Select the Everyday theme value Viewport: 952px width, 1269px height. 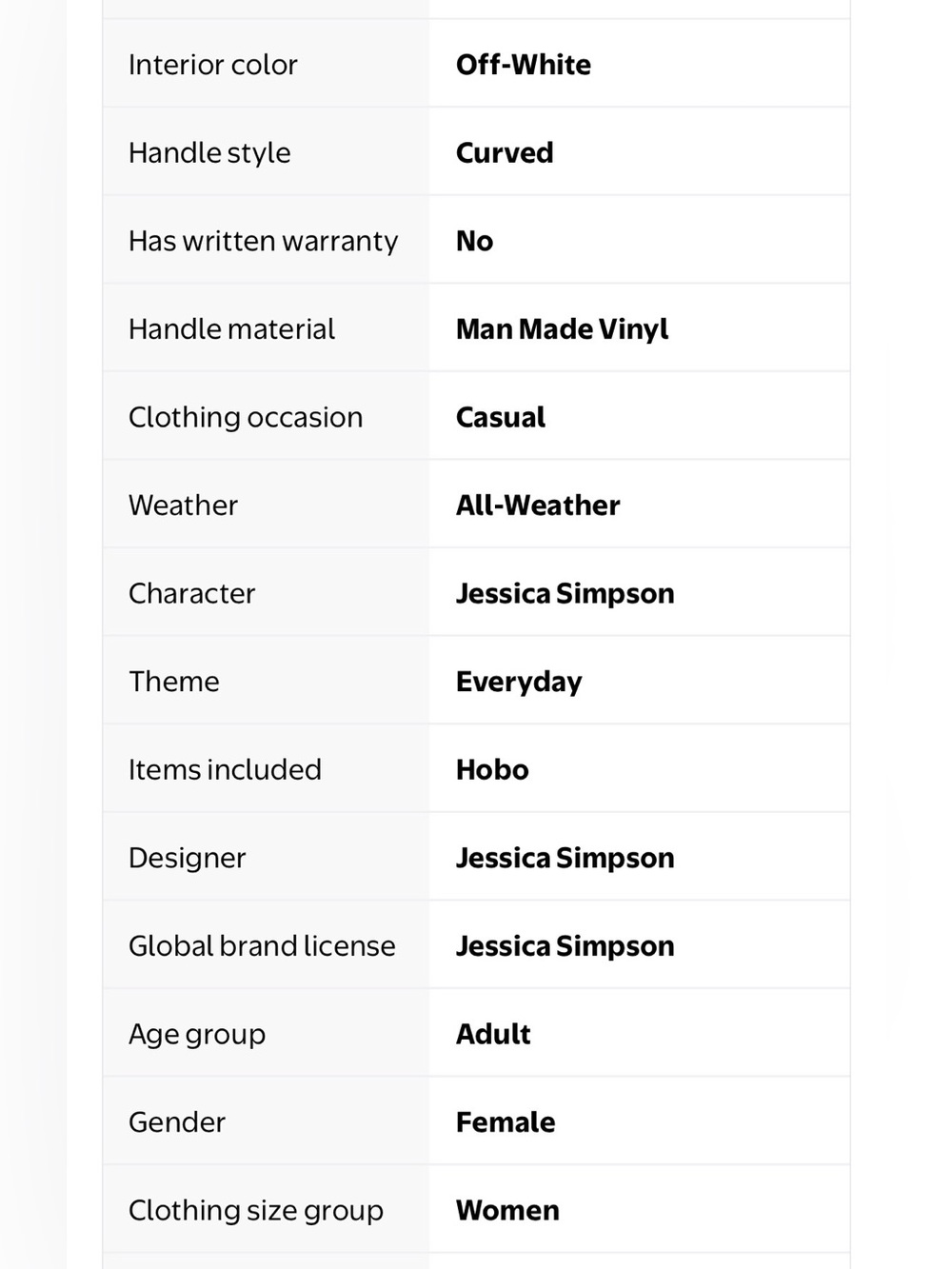519,682
